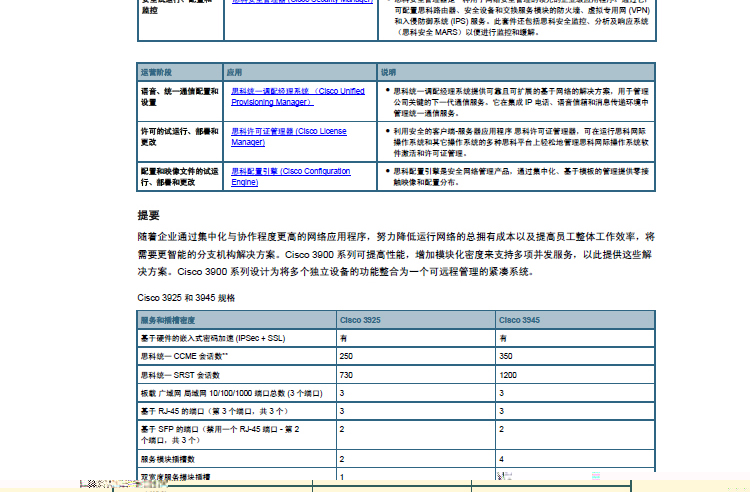Select the SRST value 1200 cell
Viewport: 750px width, 492px height.
508,374
